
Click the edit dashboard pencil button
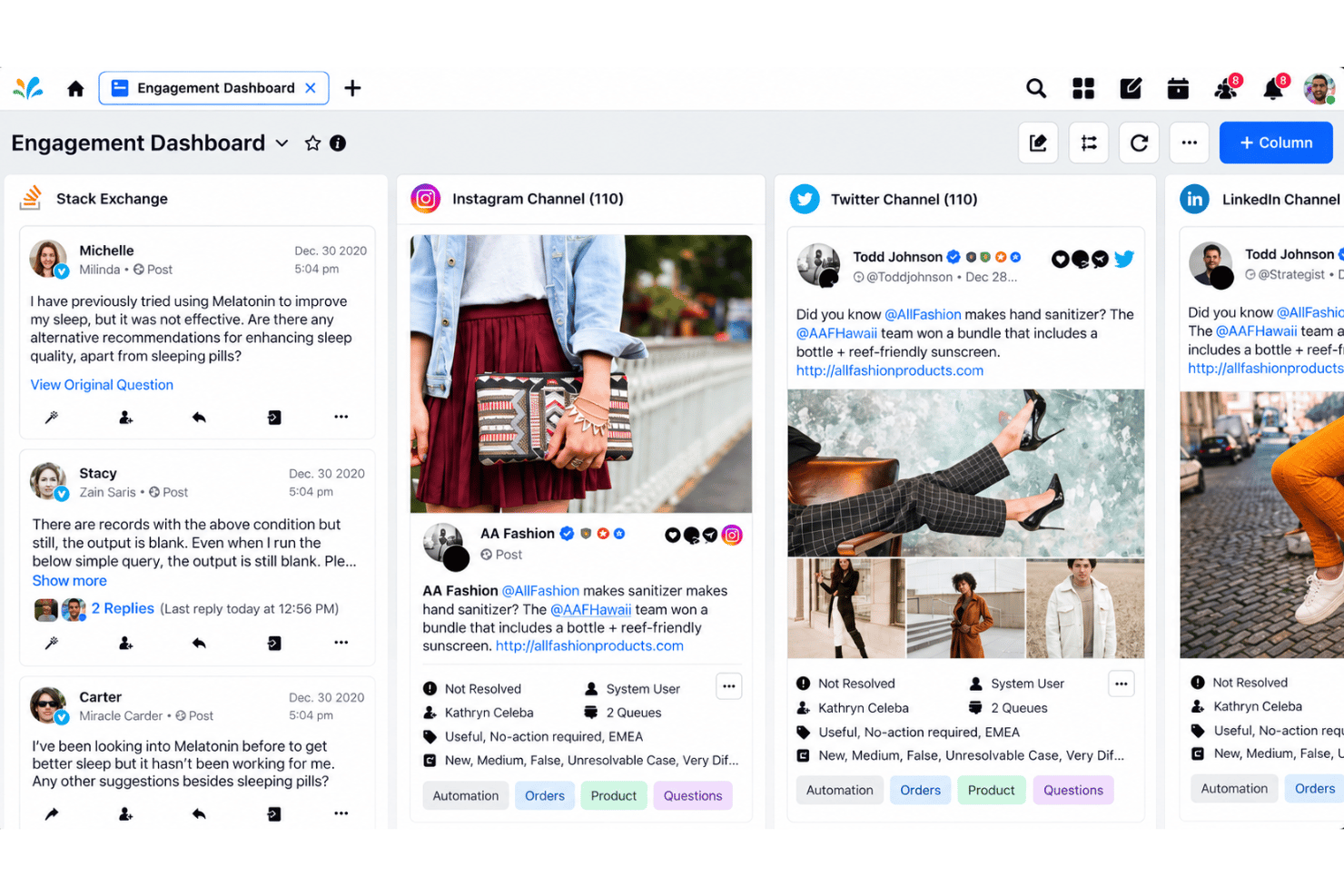[1038, 143]
